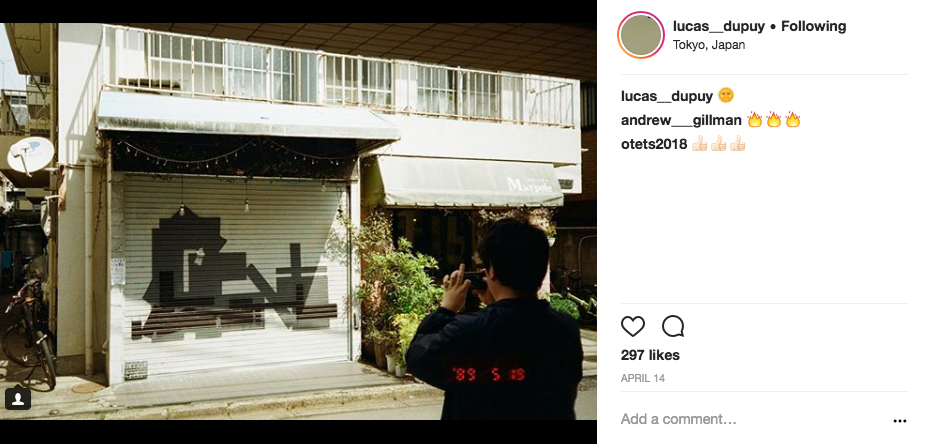Screen dimensions: 931x444
Task: Show tagged people icon on photo
Action: coord(18,397)
